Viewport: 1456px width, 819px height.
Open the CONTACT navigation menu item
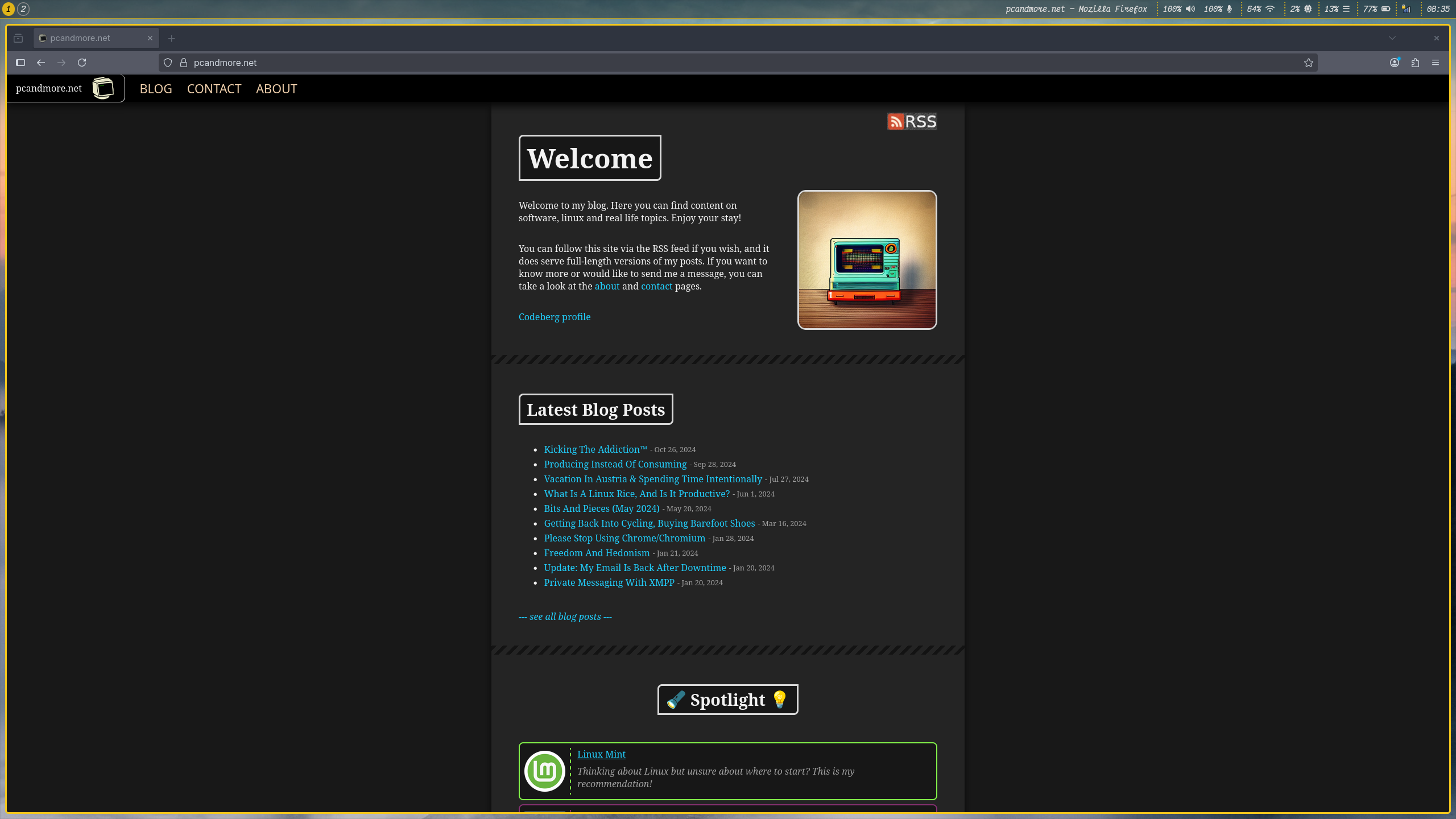(214, 89)
